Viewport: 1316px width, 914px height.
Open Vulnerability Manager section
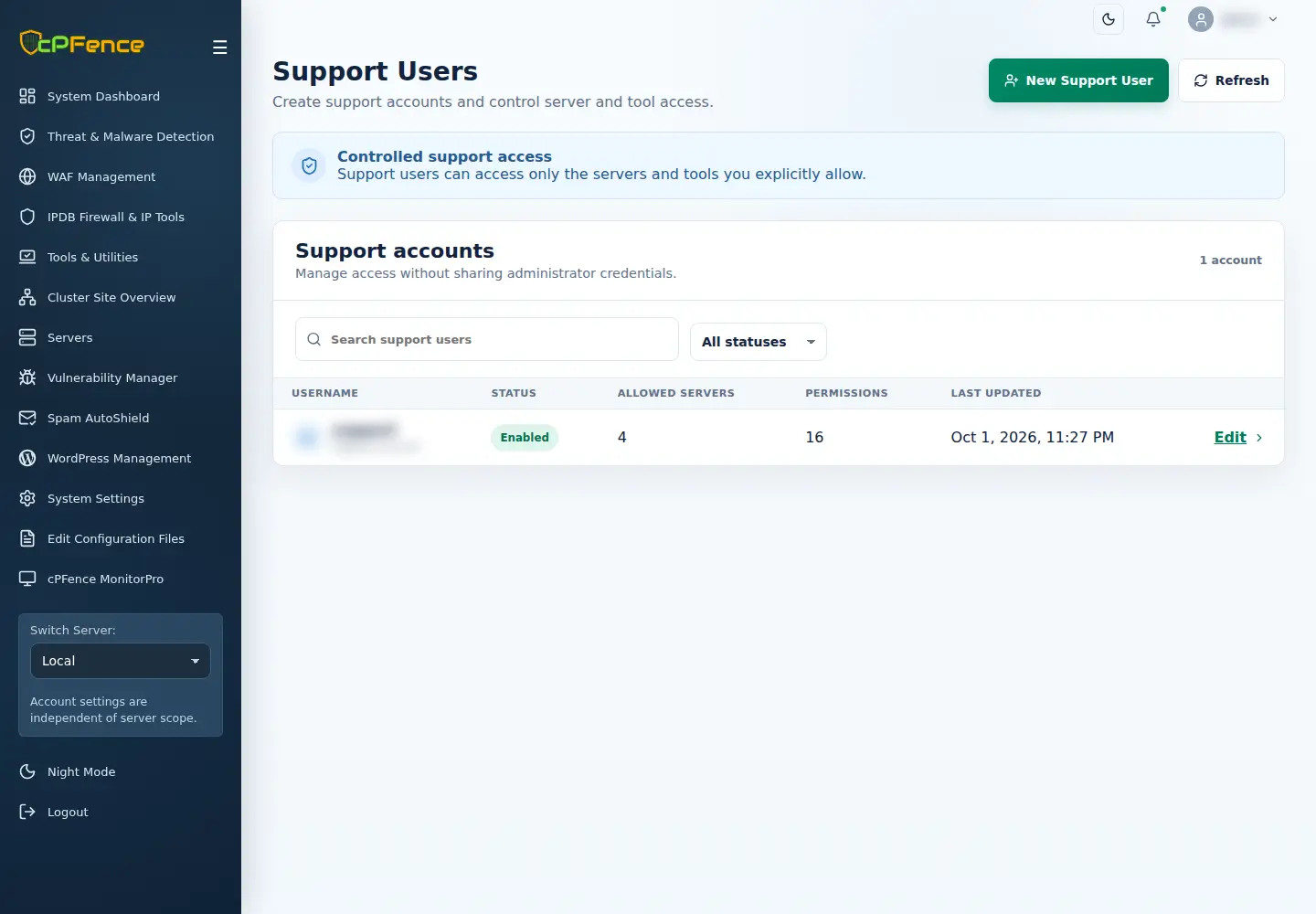[x=121, y=377]
